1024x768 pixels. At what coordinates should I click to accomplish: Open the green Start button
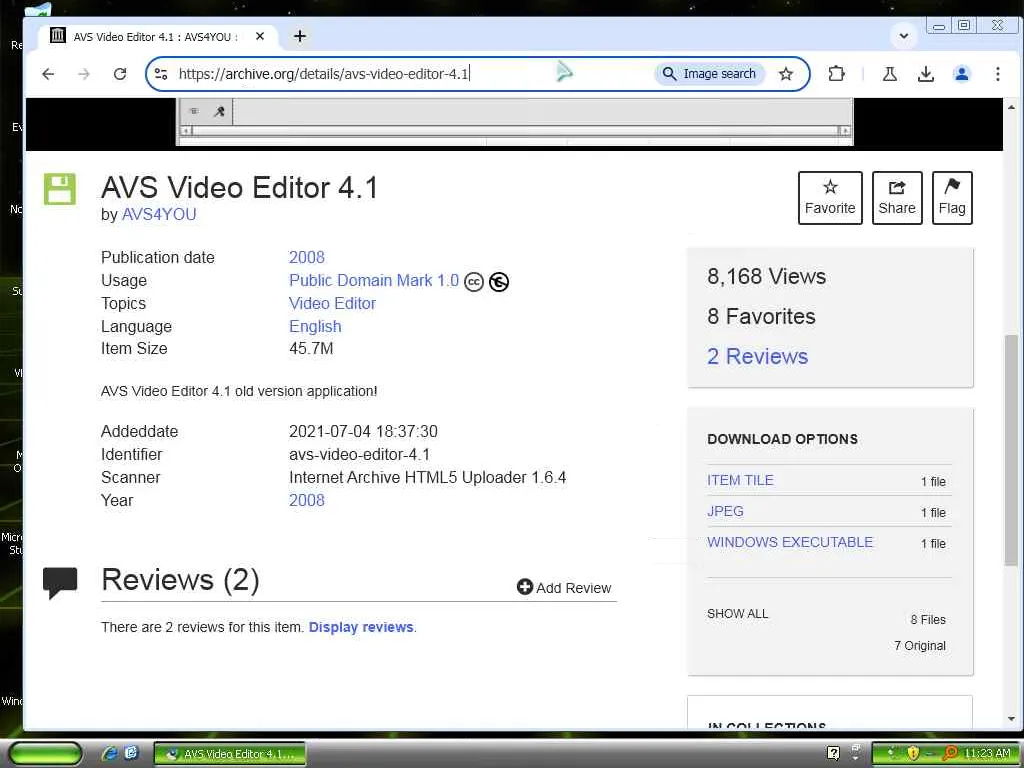point(46,754)
